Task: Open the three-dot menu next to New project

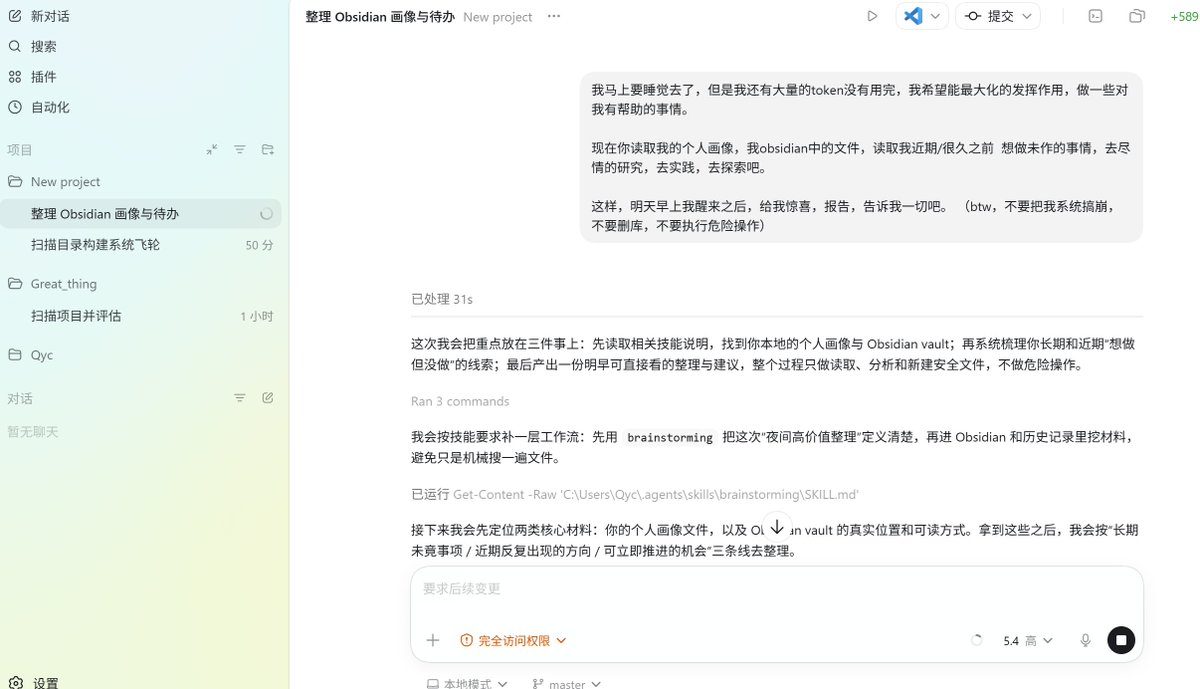Action: (x=554, y=16)
